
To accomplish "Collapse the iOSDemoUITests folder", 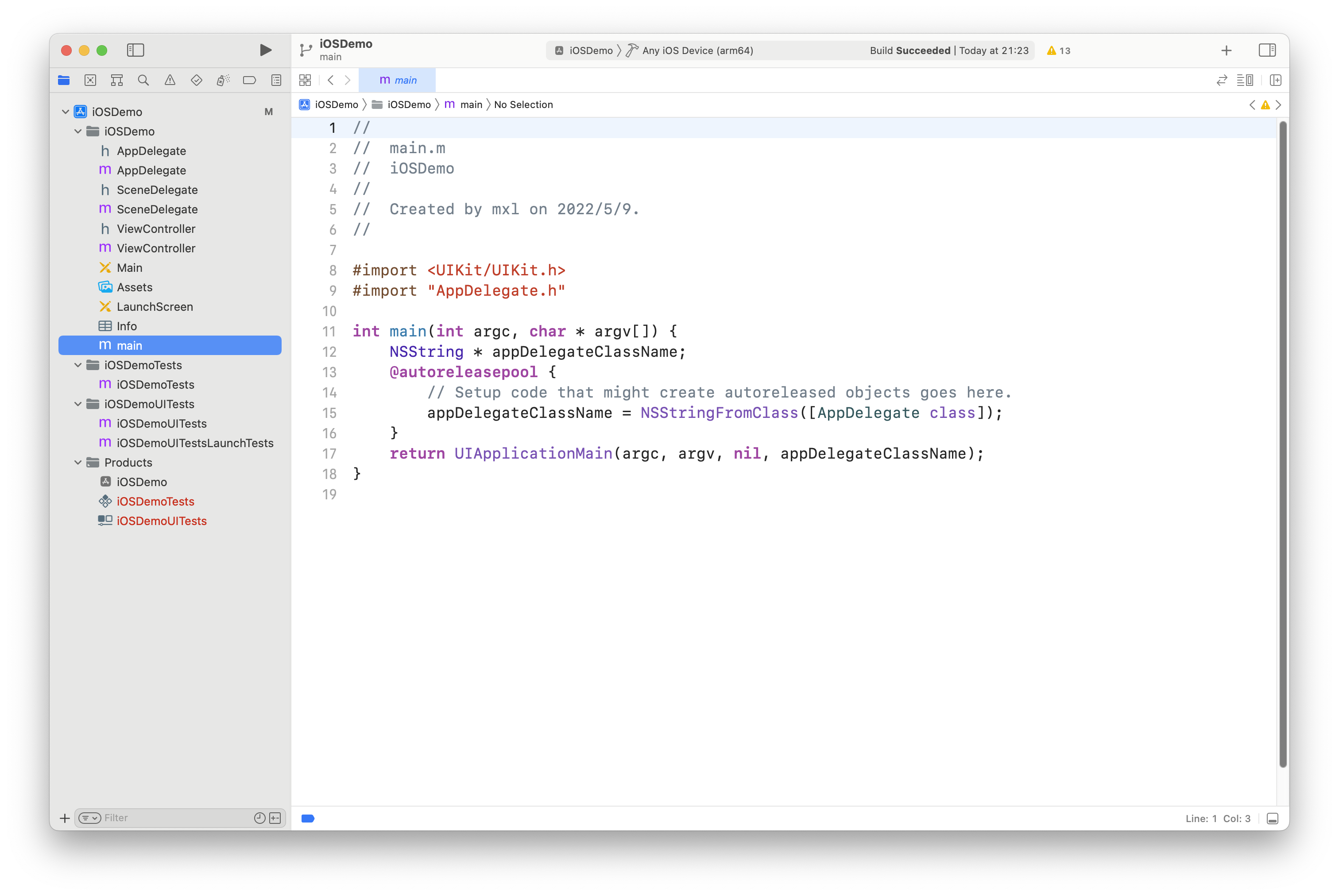I will [78, 404].
